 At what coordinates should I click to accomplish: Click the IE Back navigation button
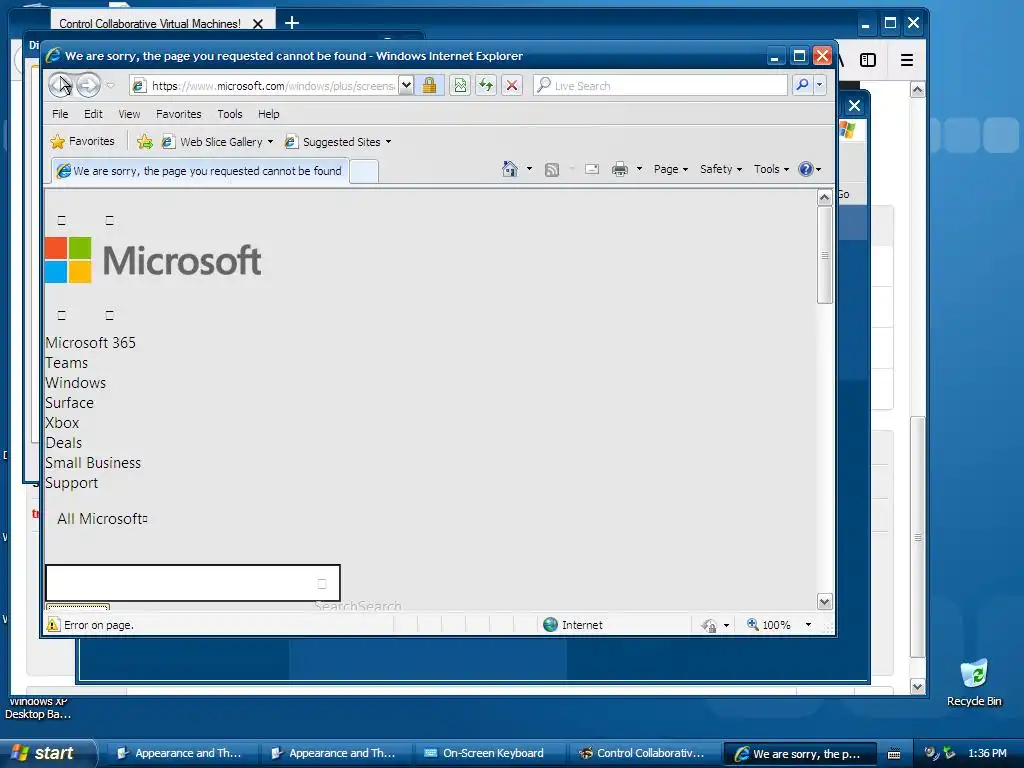[61, 85]
